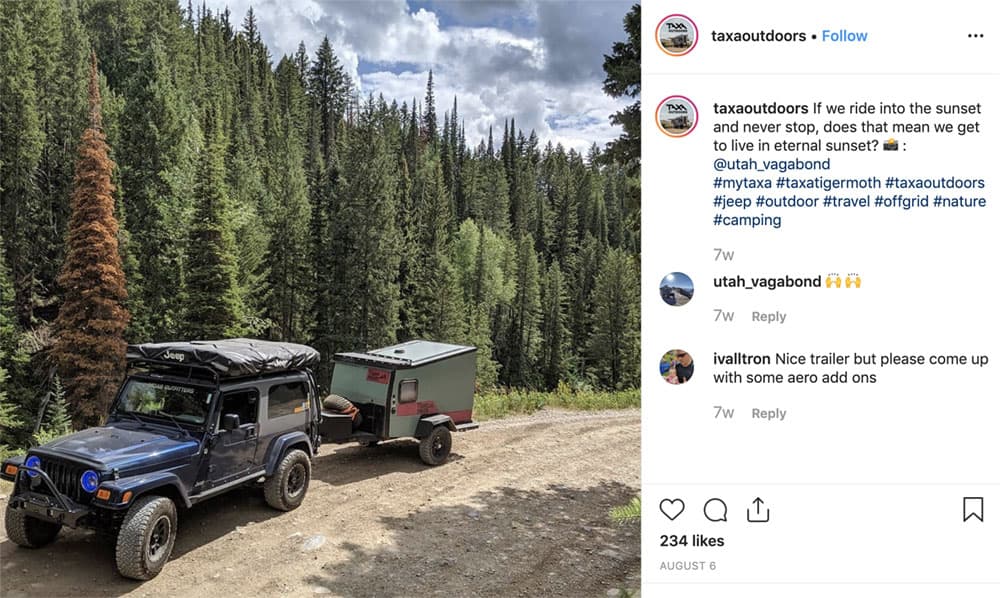Reply to utah_vagabond's comment
The image size is (1000, 598).
[768, 316]
